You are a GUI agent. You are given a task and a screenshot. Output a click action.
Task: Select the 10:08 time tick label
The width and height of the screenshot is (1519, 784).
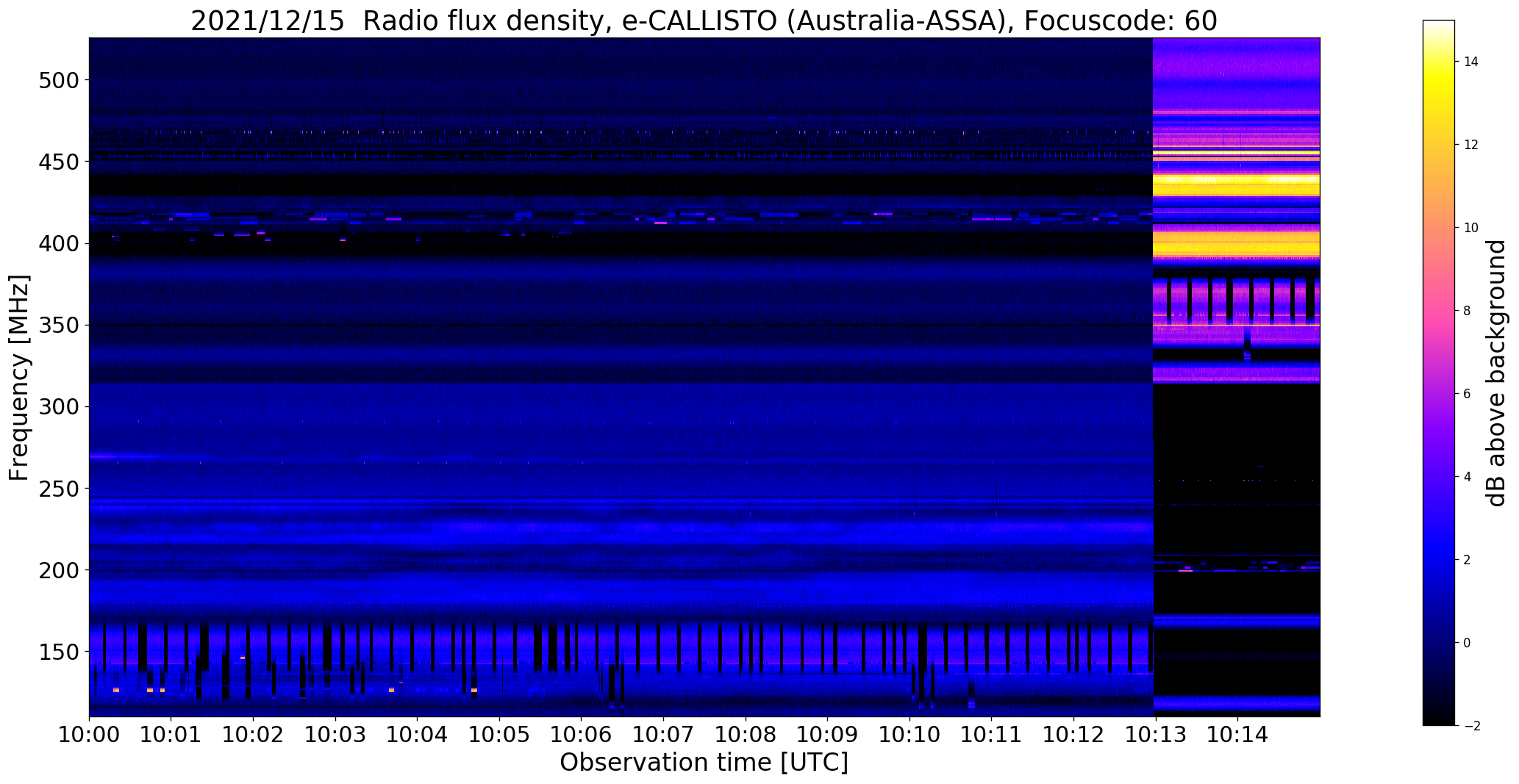coord(746,735)
